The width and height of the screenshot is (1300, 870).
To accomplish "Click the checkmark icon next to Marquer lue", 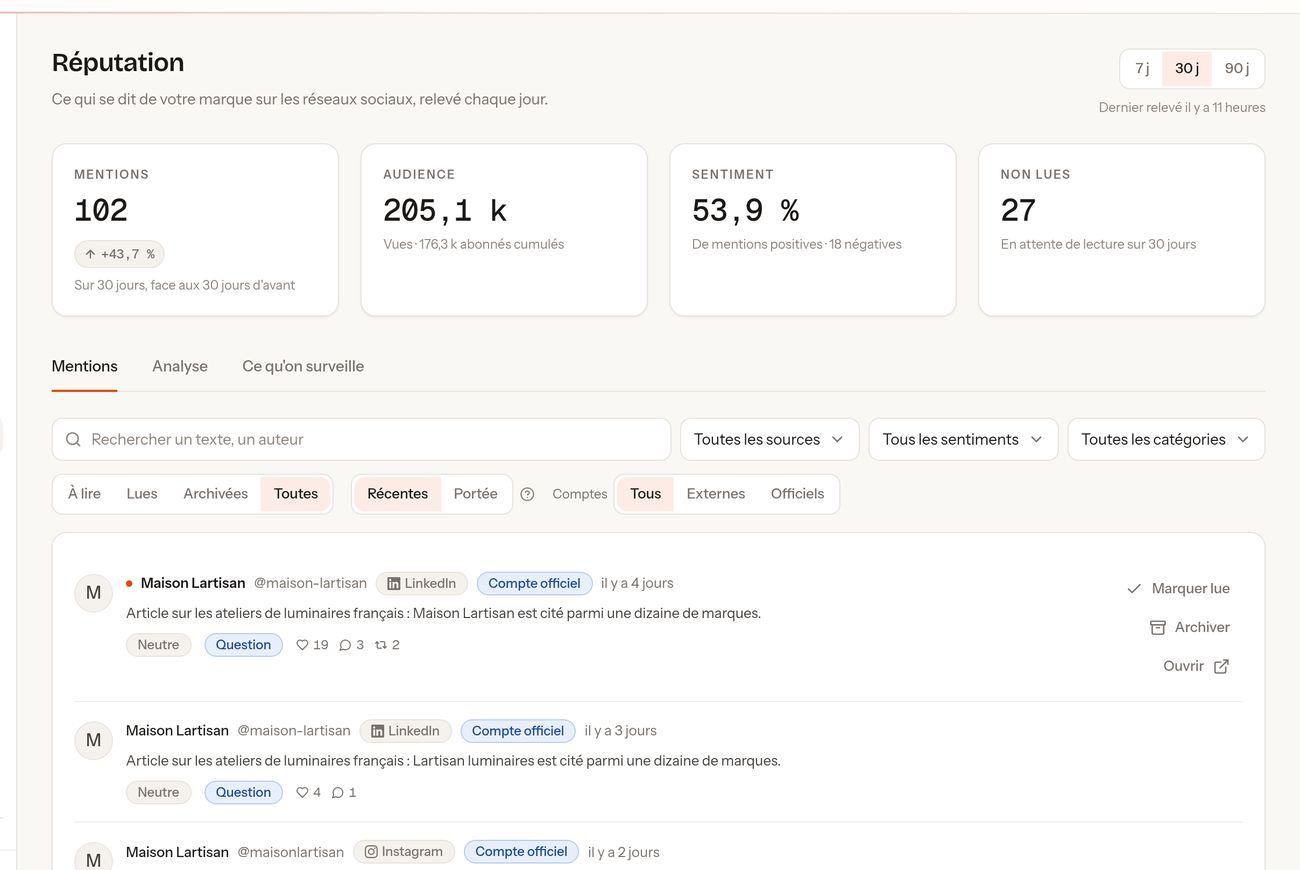I will 1134,589.
